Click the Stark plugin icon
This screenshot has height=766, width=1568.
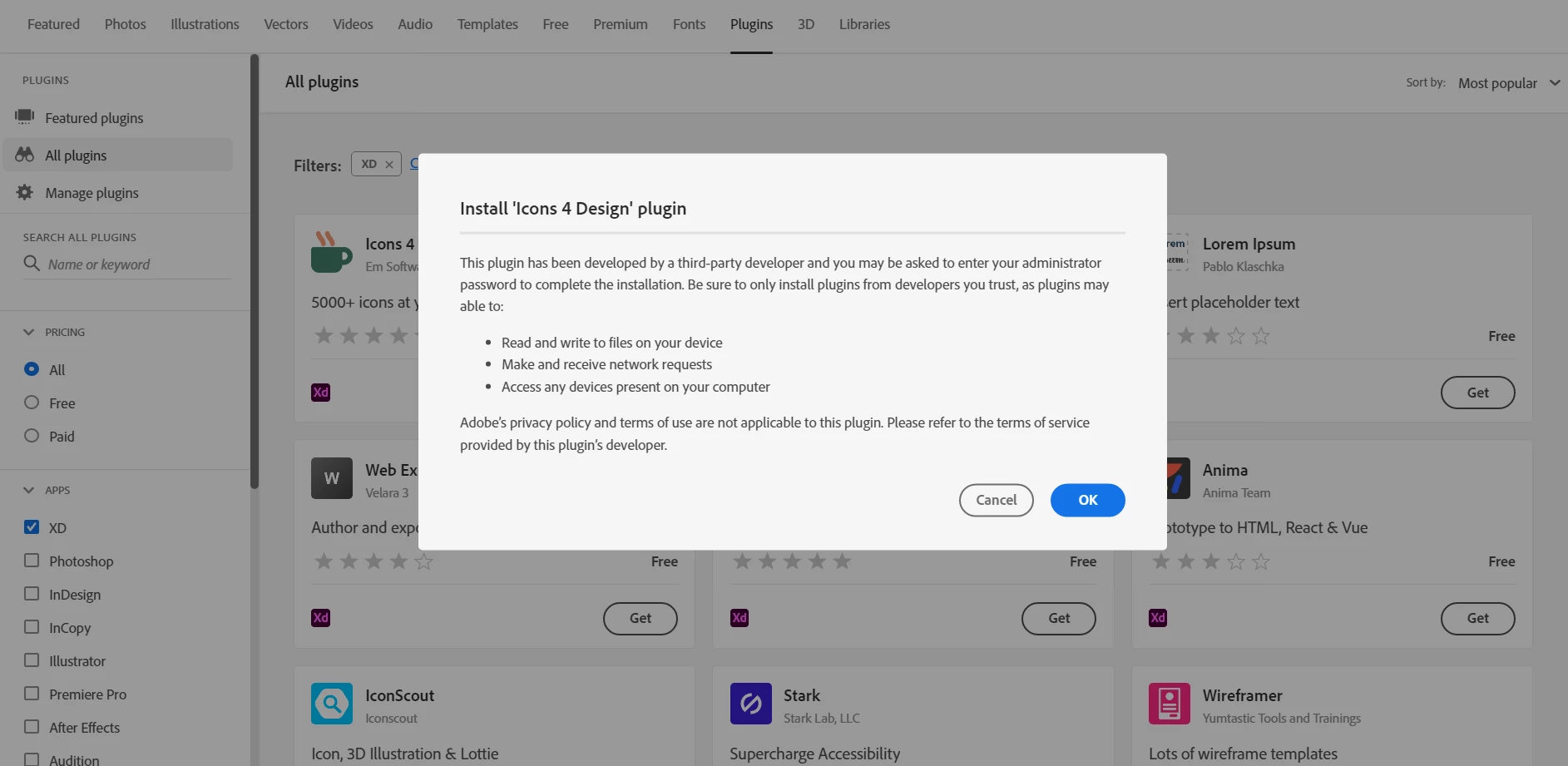(750, 704)
